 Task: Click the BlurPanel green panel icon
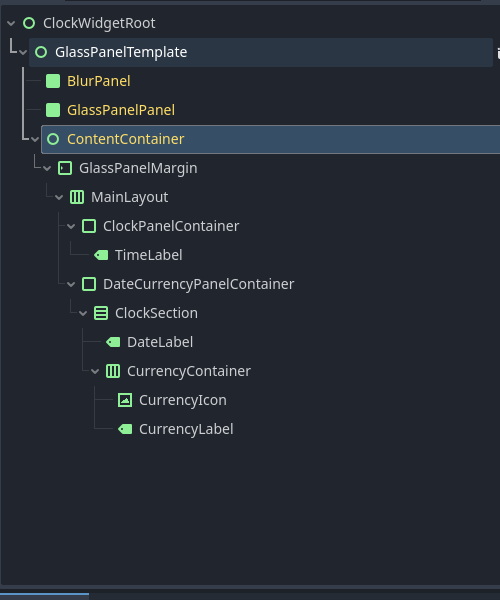(x=53, y=81)
